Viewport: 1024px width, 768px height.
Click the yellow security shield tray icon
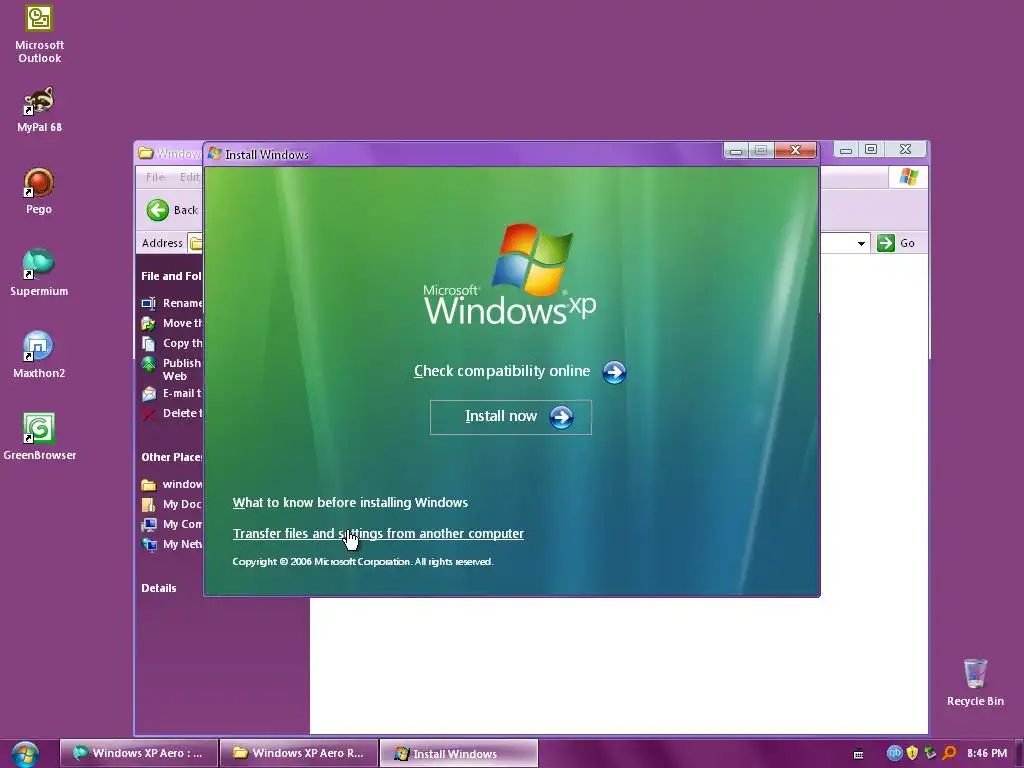point(912,753)
